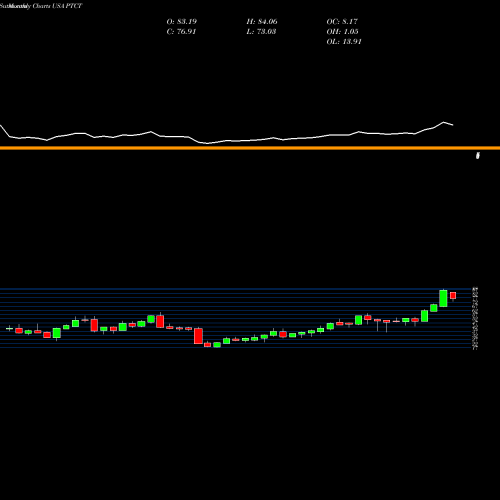The image size is (500, 500).
Task: Click the open price value O: 83.19
Action: pyautogui.click(x=182, y=22)
